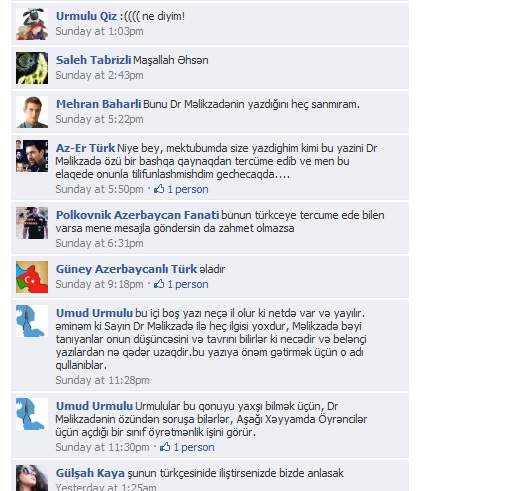Click the like icon under Güney Azerbaycanlı Türk's comment

(159, 284)
